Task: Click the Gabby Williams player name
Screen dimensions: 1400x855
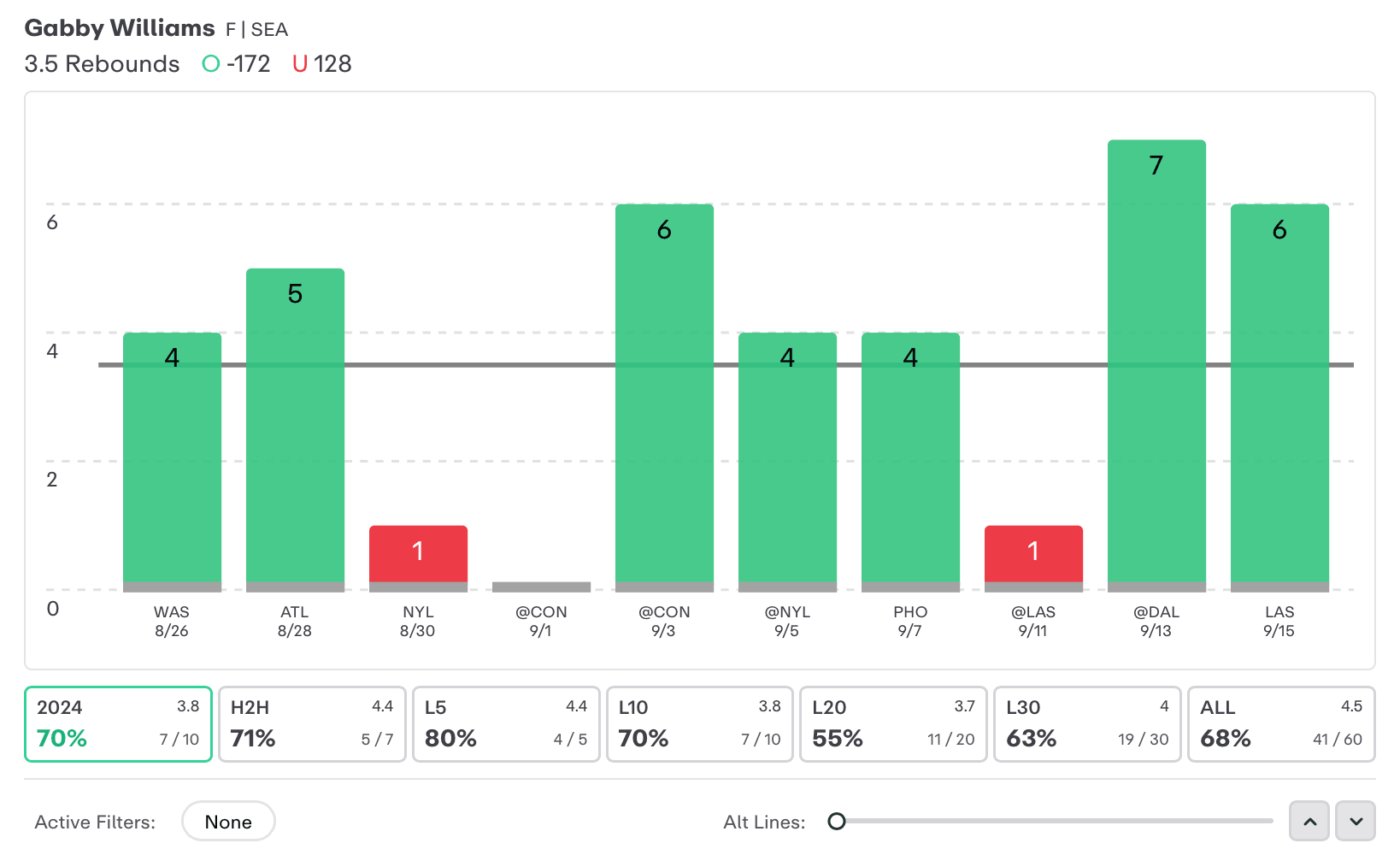Action: click(120, 28)
